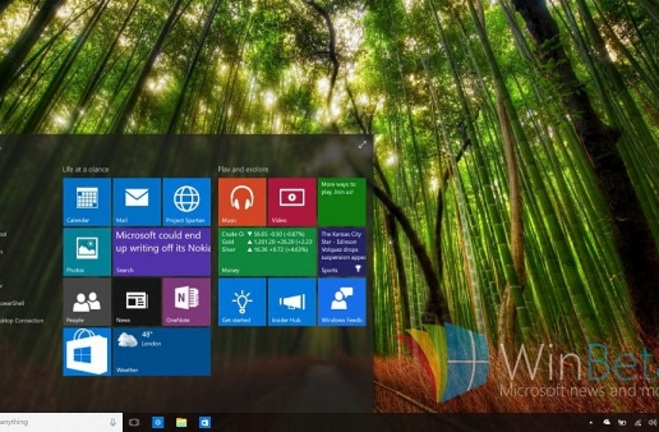The height and width of the screenshot is (432, 659).
Task: Open the Get started lightbulb tile
Action: (x=242, y=302)
